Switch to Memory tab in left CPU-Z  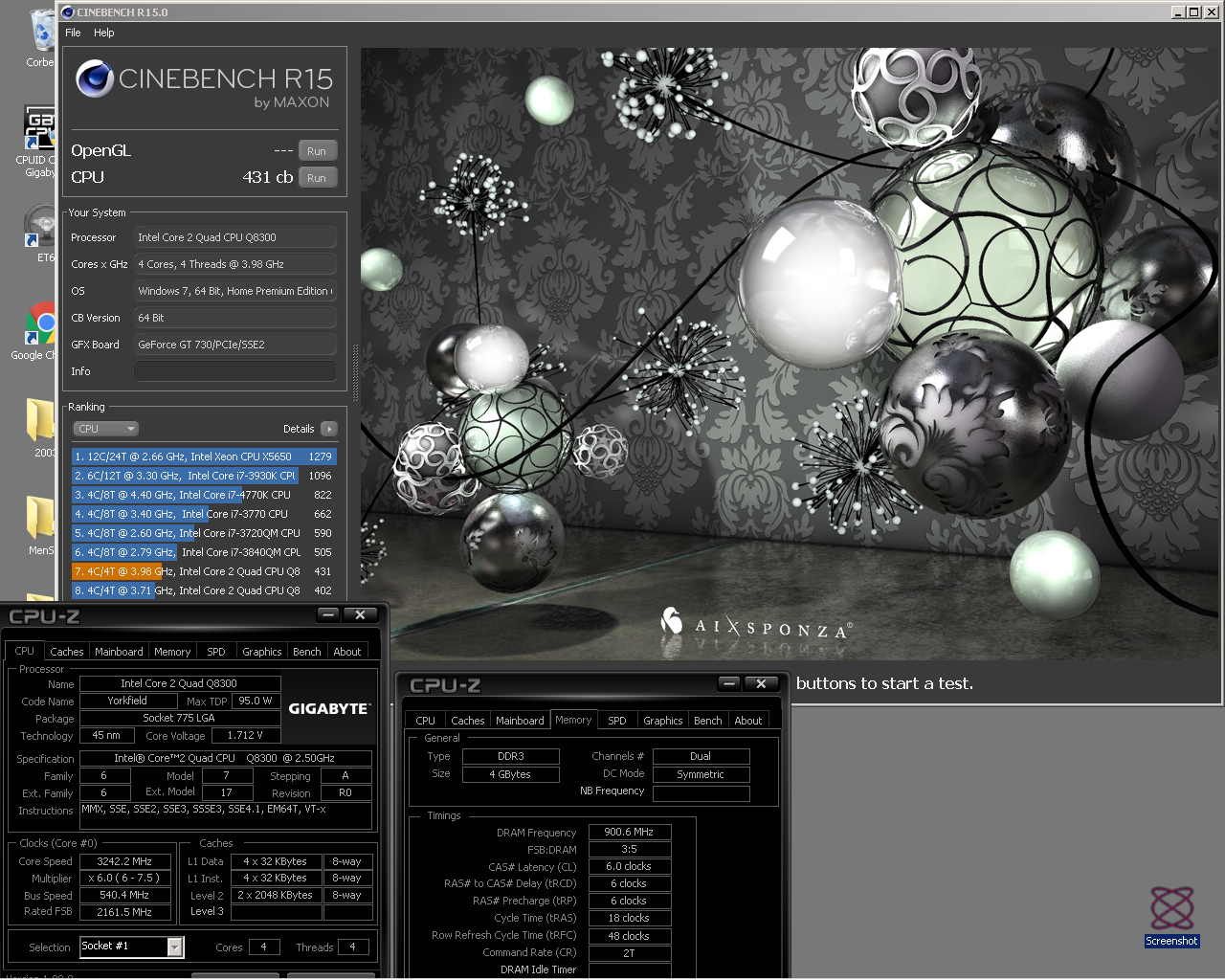tap(172, 652)
